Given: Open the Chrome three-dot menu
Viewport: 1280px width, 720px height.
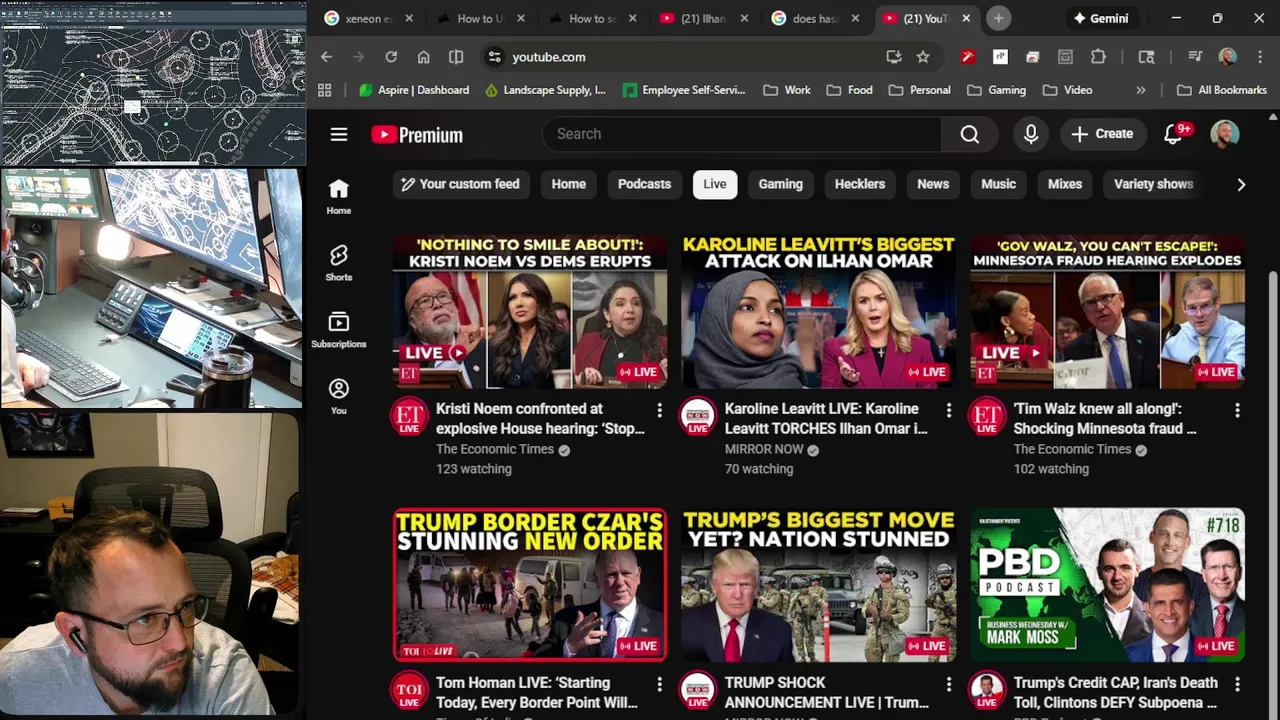Looking at the screenshot, I should point(1260,57).
